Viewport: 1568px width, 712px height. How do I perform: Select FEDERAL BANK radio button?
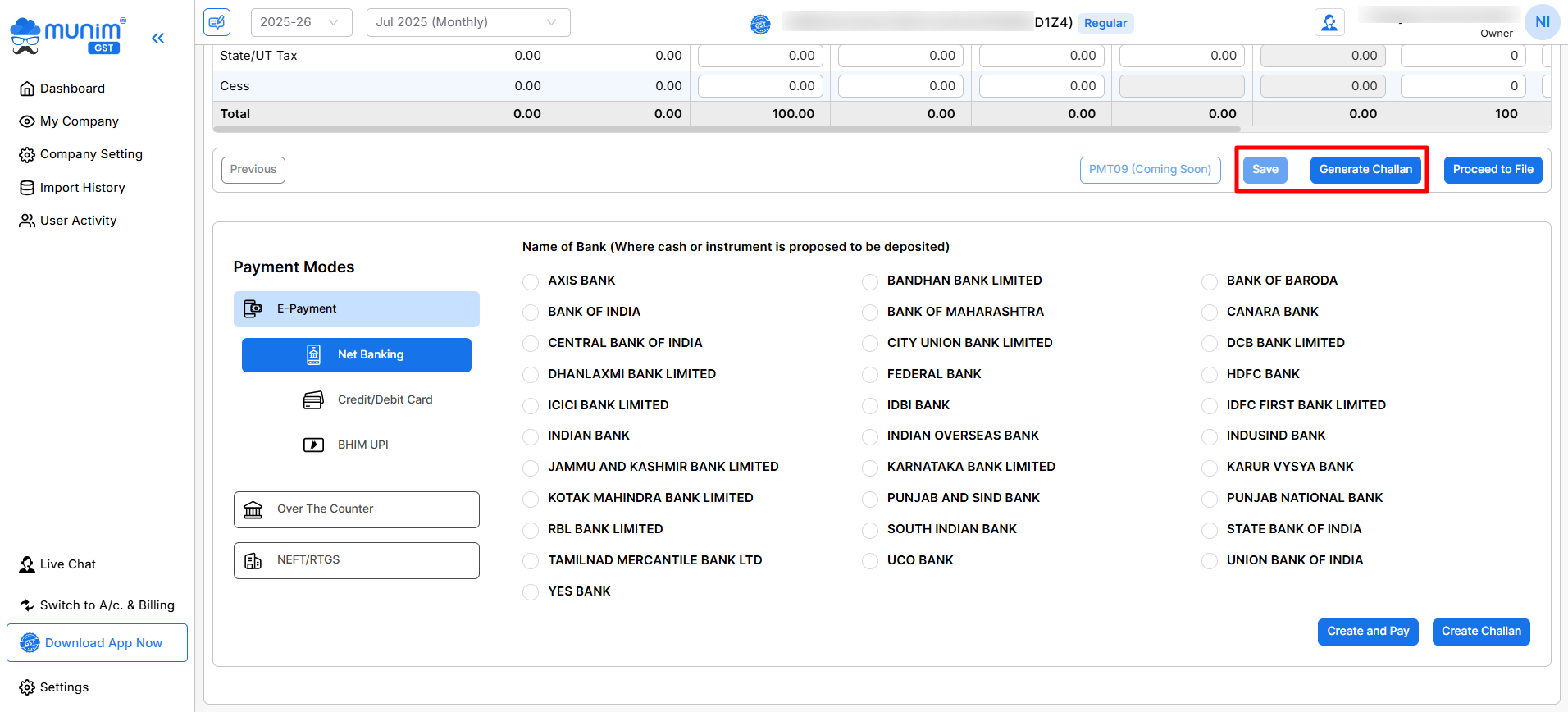click(870, 375)
